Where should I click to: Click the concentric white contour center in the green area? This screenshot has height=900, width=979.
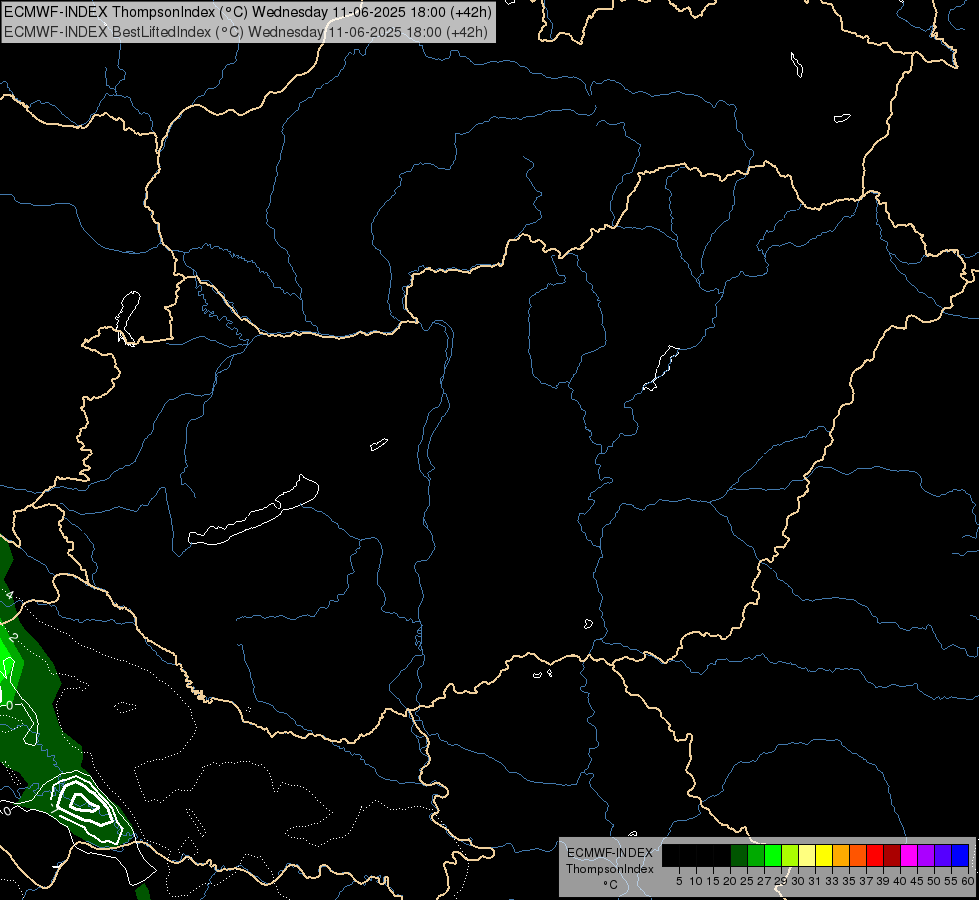tap(82, 803)
